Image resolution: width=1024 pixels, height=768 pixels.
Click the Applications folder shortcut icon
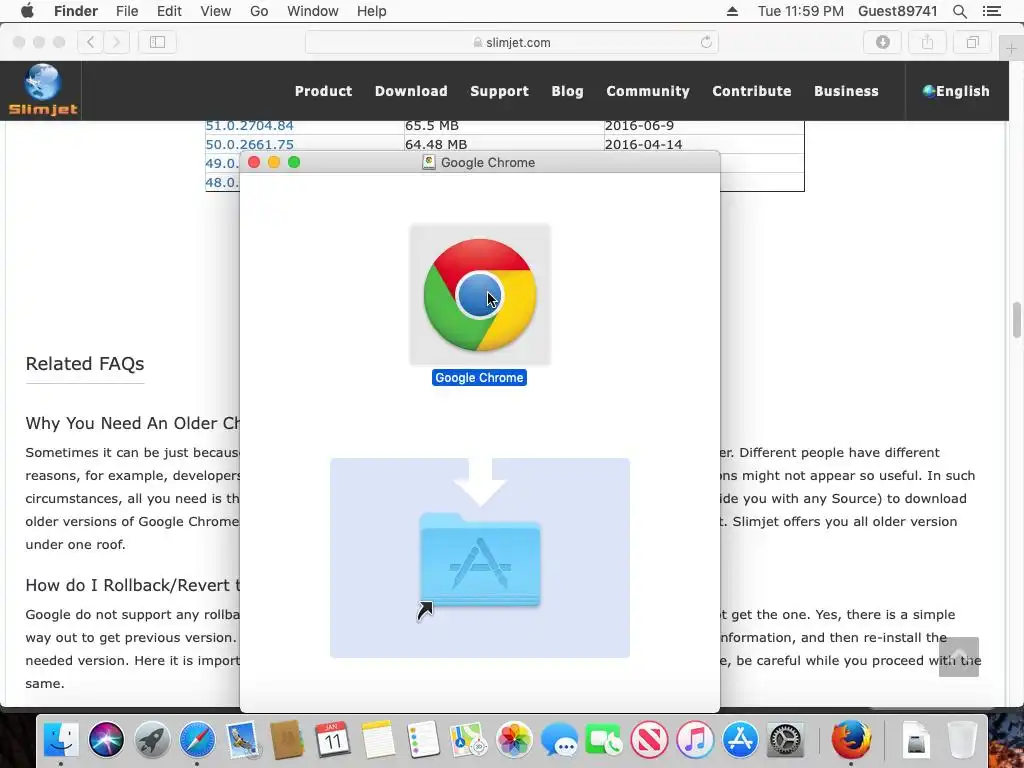click(x=480, y=559)
